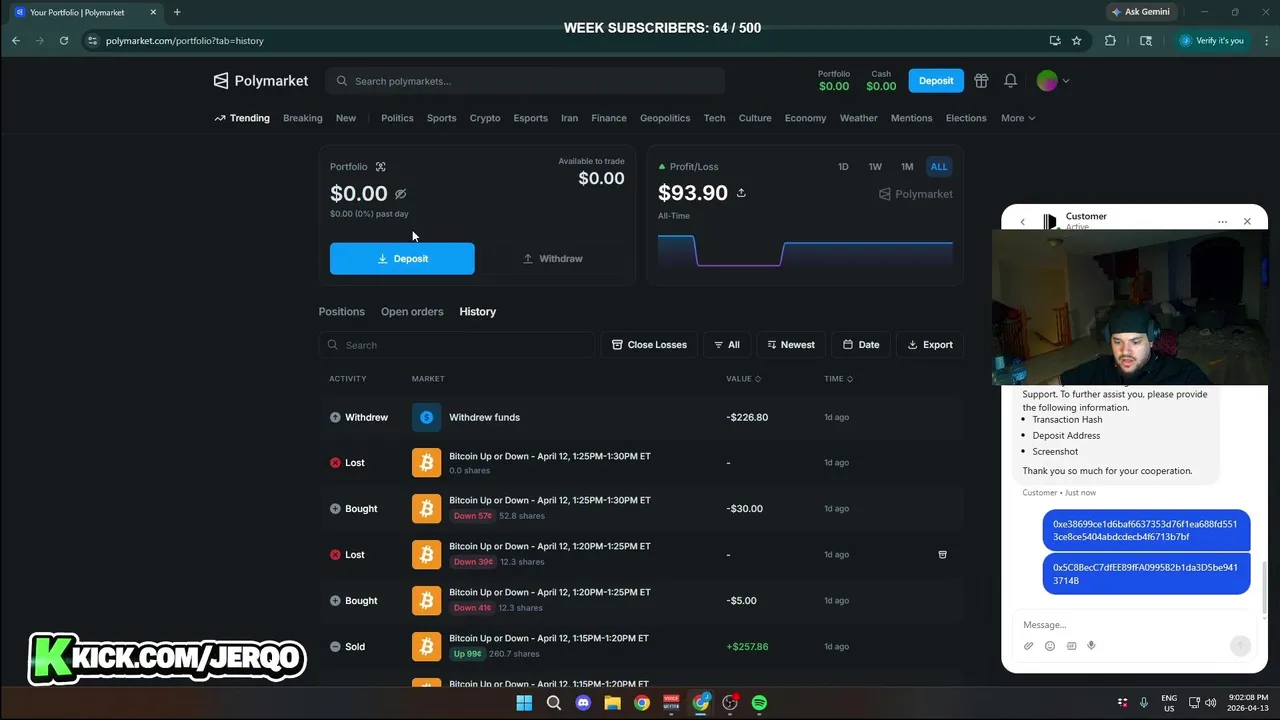1280x720 pixels.
Task: Open the Geopolitics category
Action: point(665,118)
